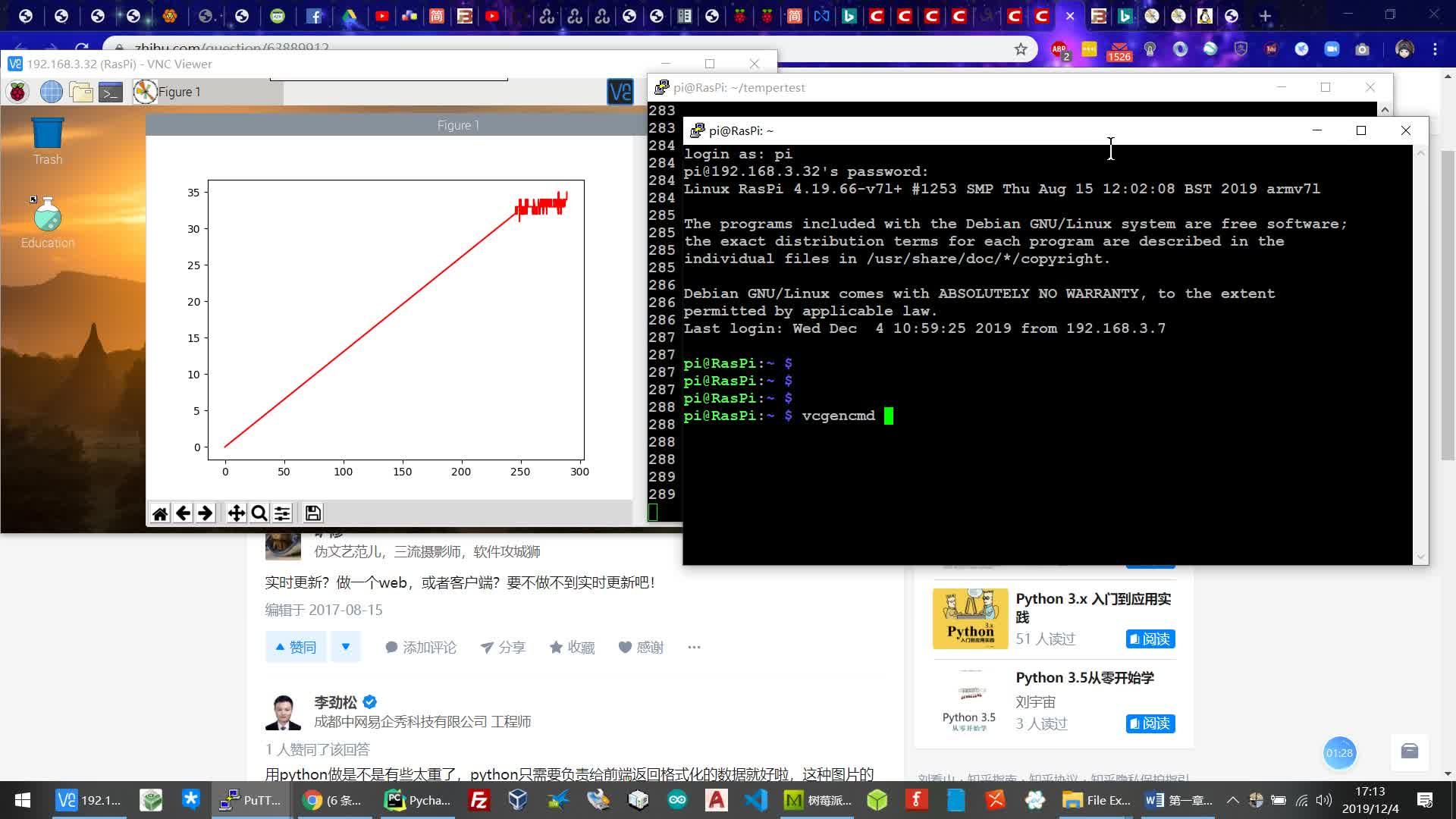Click the 赞同 upvote button
This screenshot has height=819, width=1456.
tap(295, 647)
